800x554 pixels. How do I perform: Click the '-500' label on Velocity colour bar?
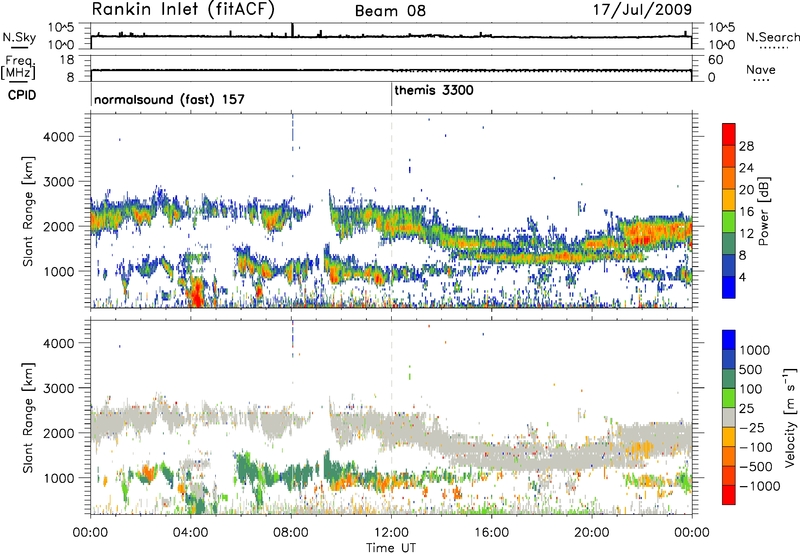pyautogui.click(x=756, y=466)
